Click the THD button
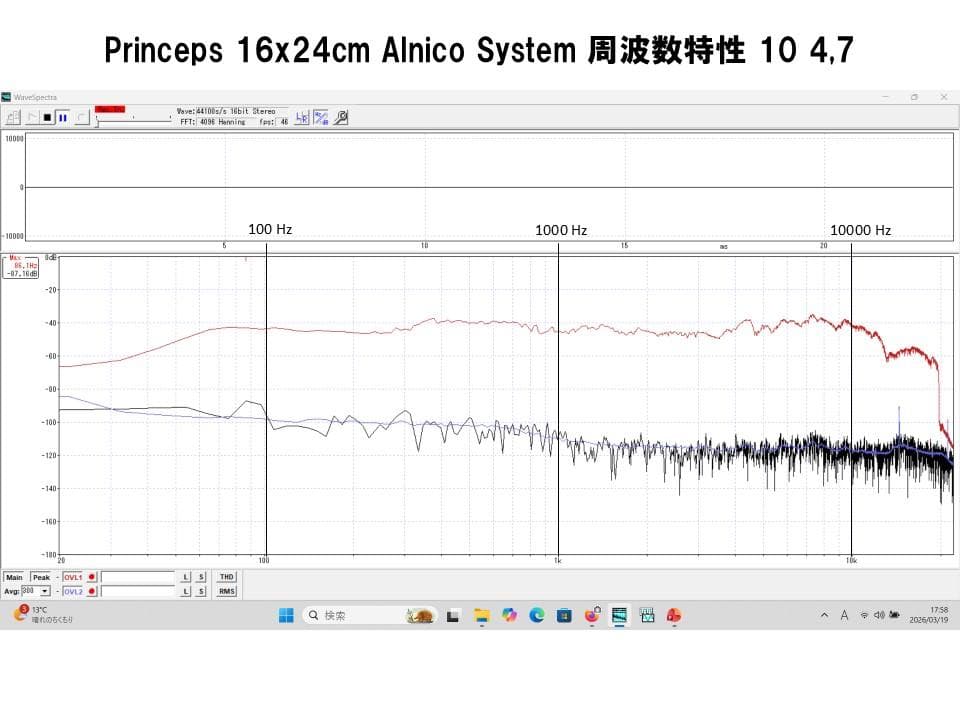This screenshot has width=960, height=720. pyautogui.click(x=227, y=577)
